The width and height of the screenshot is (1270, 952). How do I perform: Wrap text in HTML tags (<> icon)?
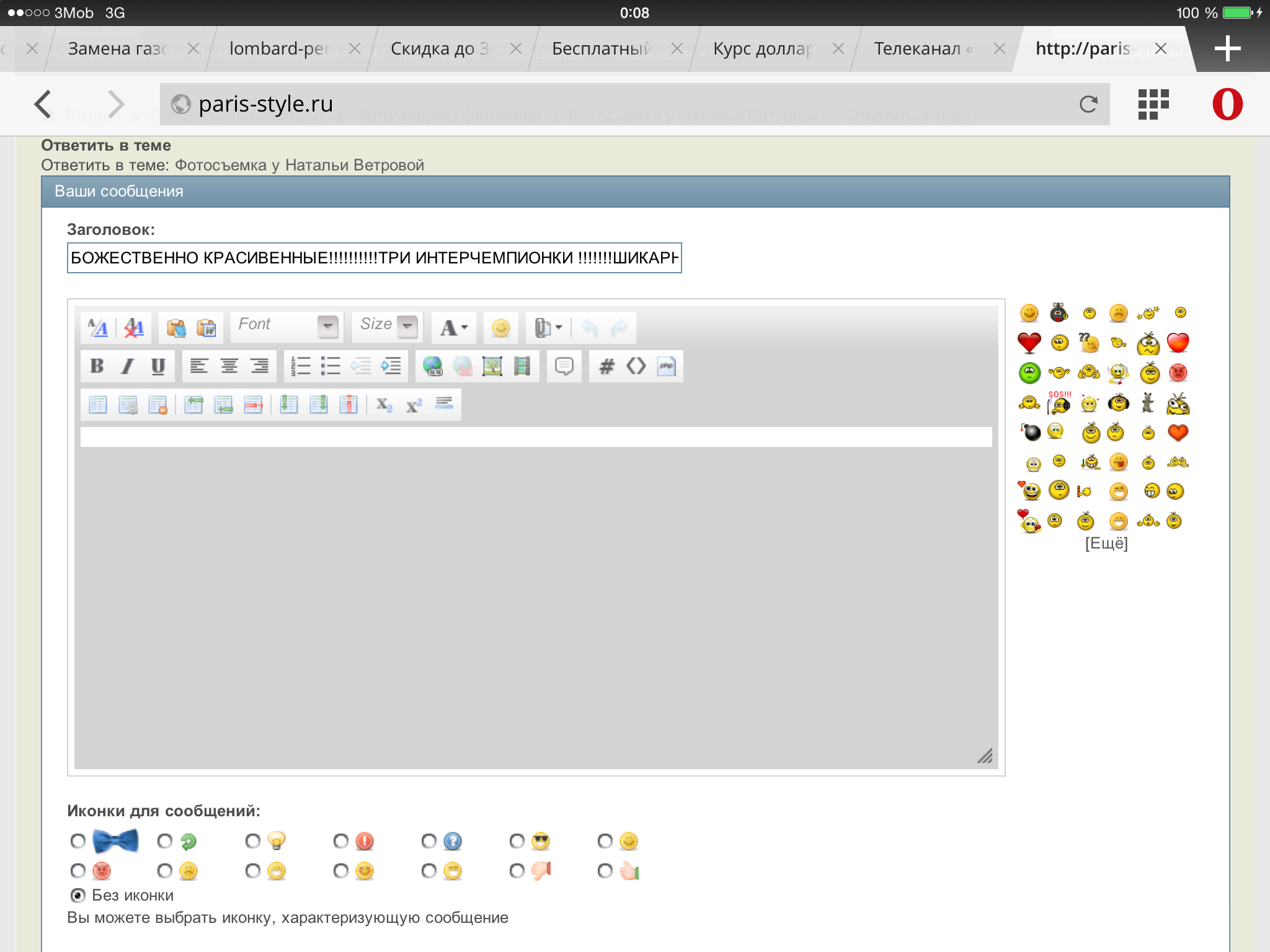(x=636, y=366)
